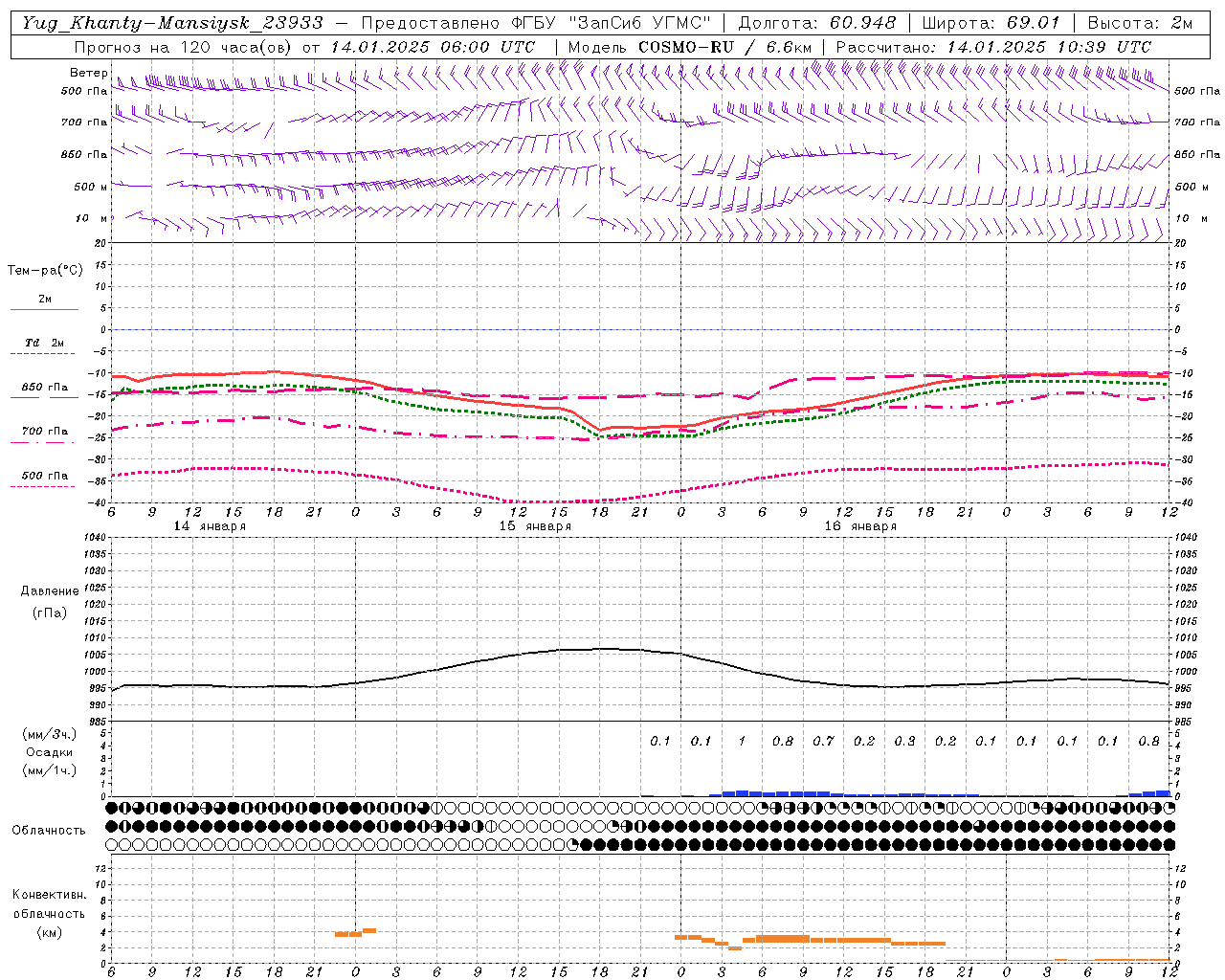Click the precipitation value 0.7
The image size is (1225, 980).
[x=823, y=742]
